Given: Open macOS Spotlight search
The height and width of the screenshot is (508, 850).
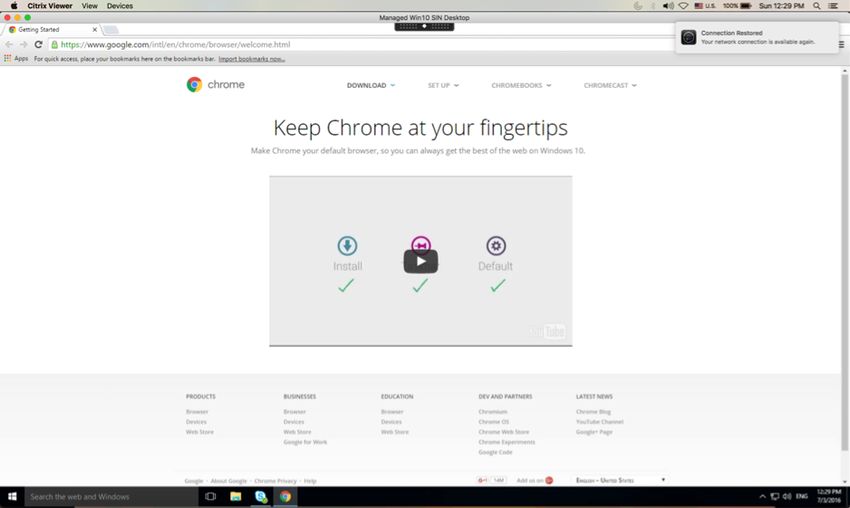Looking at the screenshot, I should [x=816, y=6].
